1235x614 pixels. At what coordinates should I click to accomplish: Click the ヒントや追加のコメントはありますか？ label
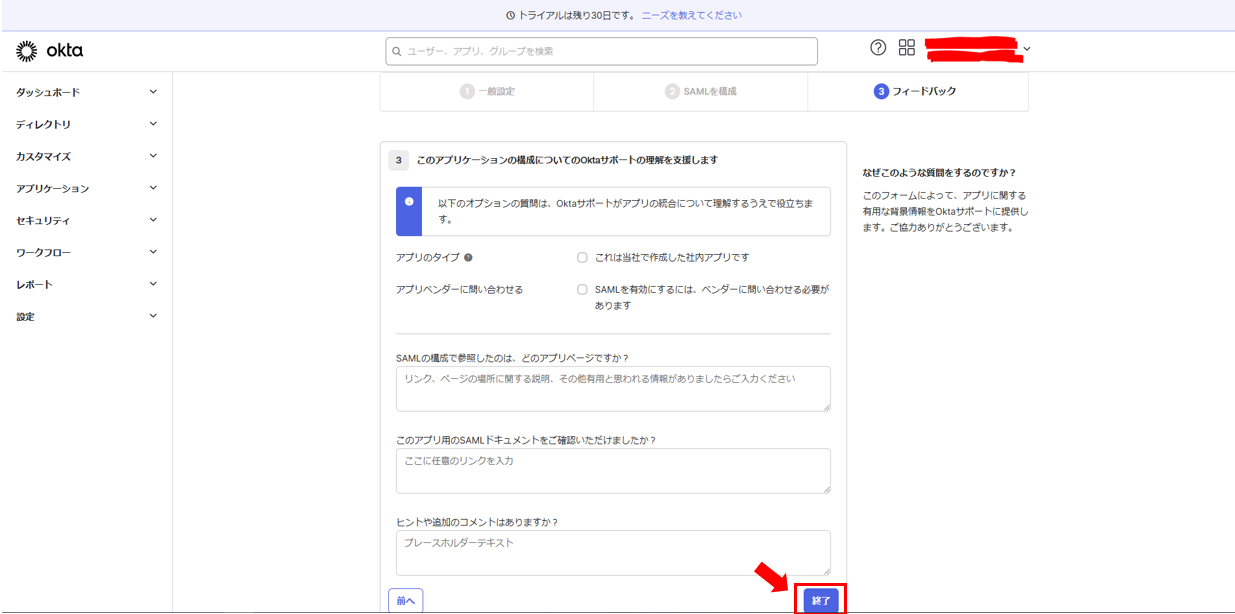(x=477, y=522)
